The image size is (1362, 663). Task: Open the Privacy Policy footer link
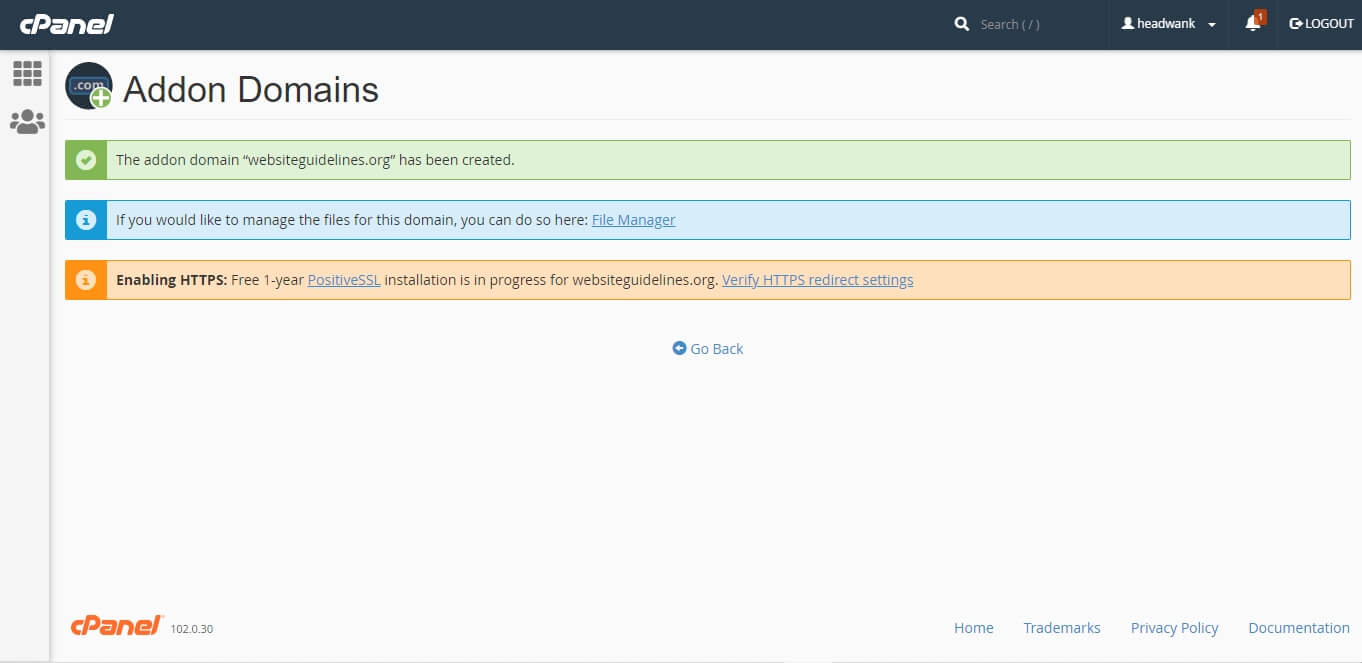tap(1174, 628)
